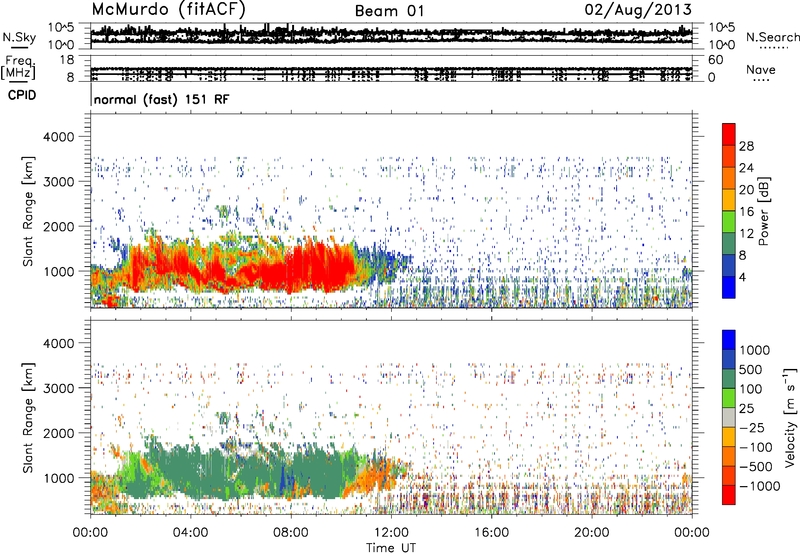Click the Time UT axis title

point(391,548)
